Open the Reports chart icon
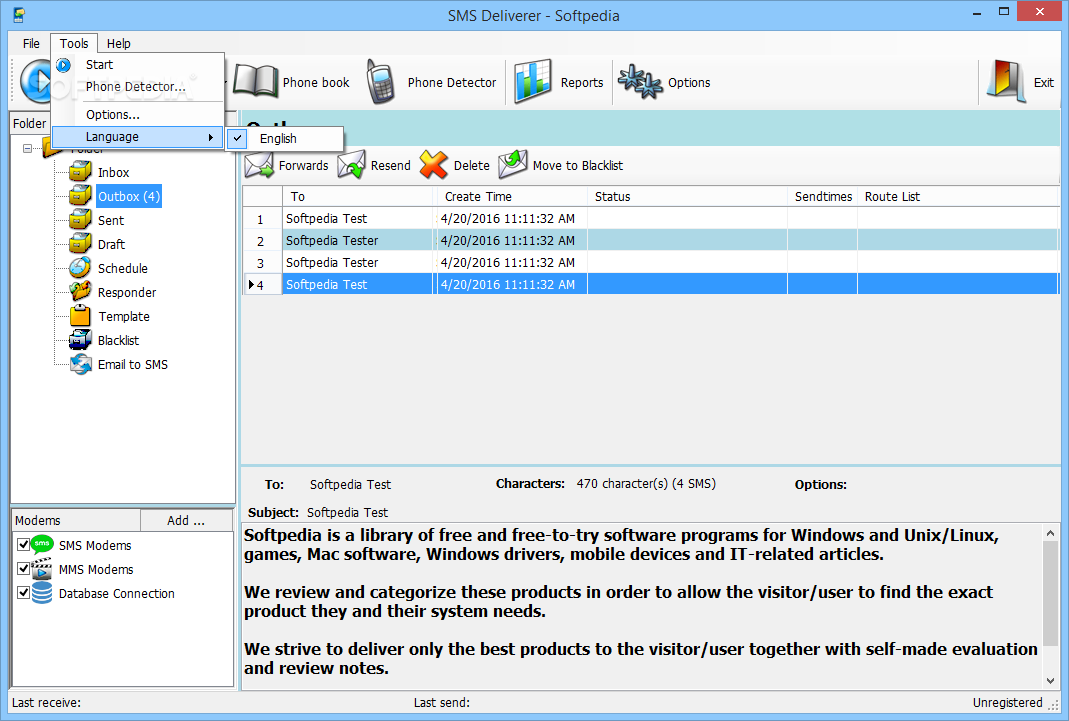Viewport: 1069px width, 721px height. (x=532, y=82)
